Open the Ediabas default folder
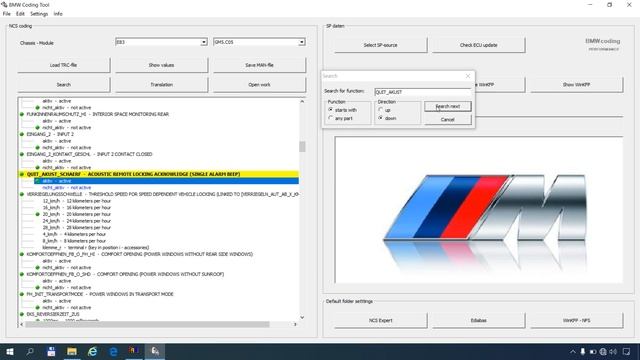640x360 pixels. point(478,320)
